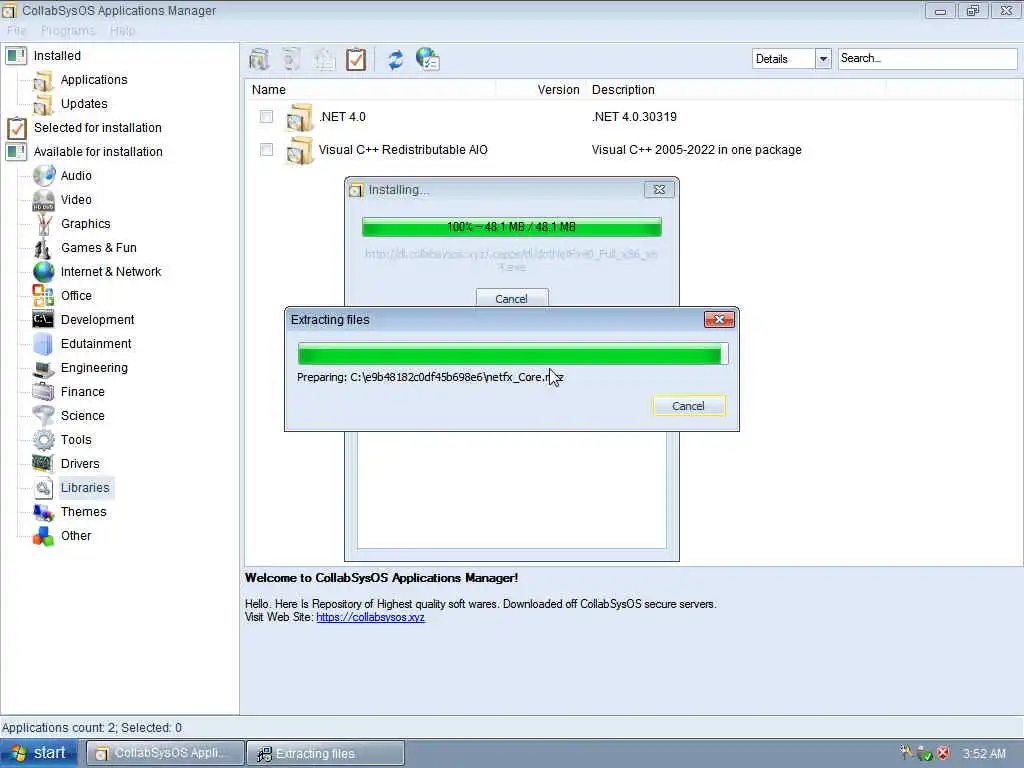The width and height of the screenshot is (1024, 768).
Task: Switch to CollabSysOS Appli... taskbar button
Action: [x=166, y=753]
